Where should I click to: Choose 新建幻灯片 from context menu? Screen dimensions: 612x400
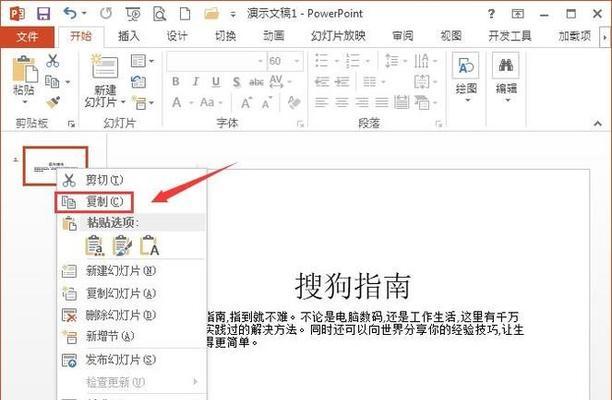point(131,270)
